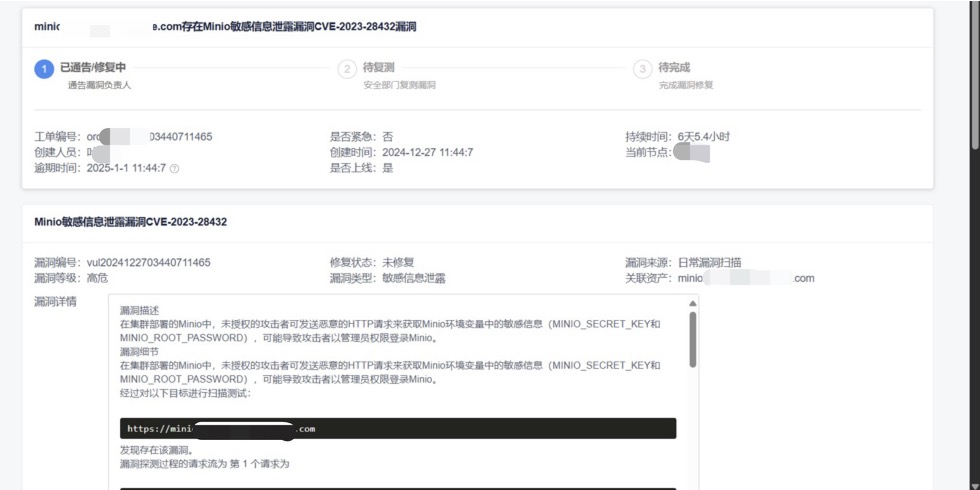980x490 pixels.
Task: Click step 3 circle 待完成
Action: coord(642,69)
